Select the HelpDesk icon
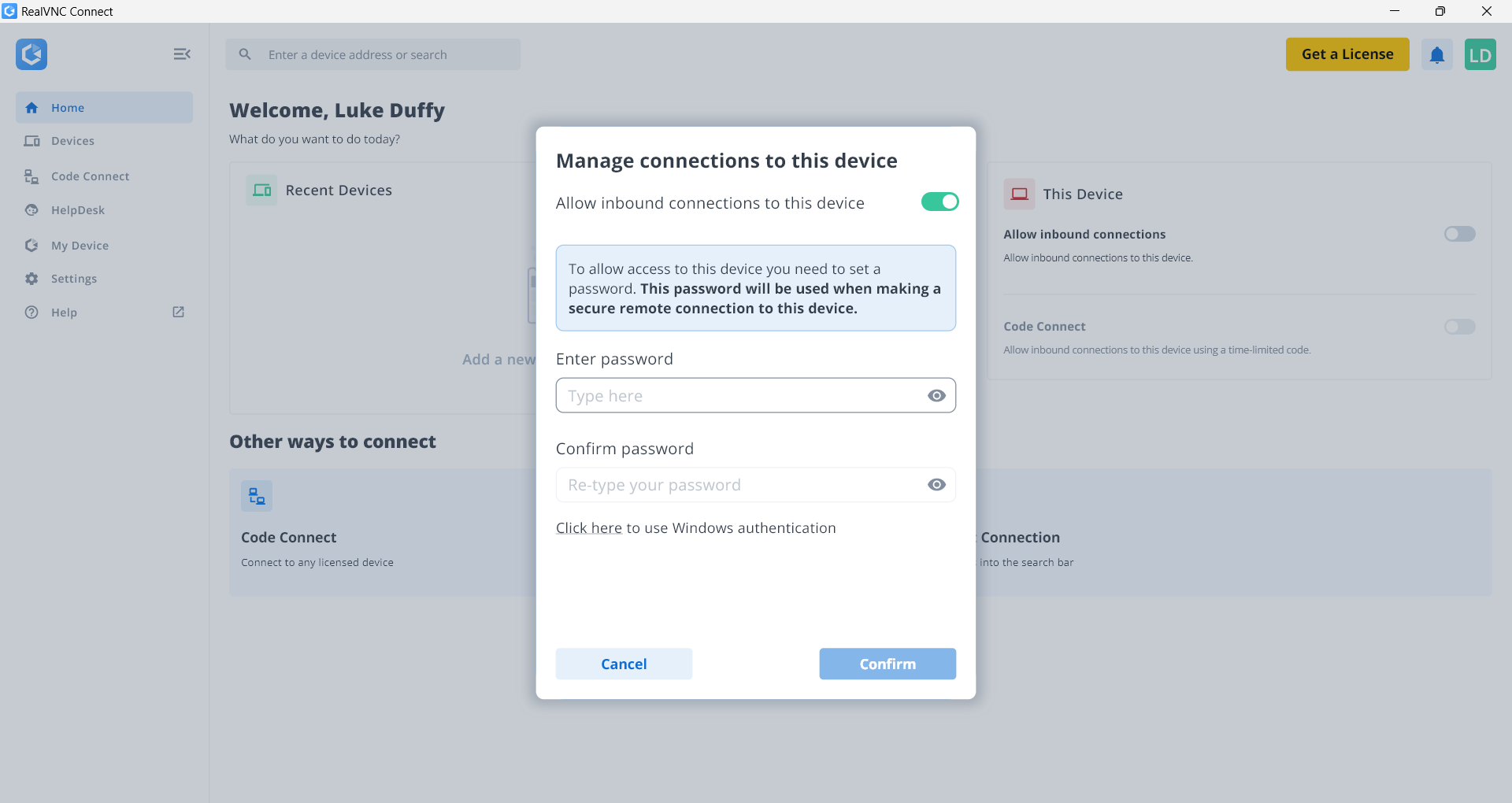This screenshot has width=1512, height=803. coord(31,210)
